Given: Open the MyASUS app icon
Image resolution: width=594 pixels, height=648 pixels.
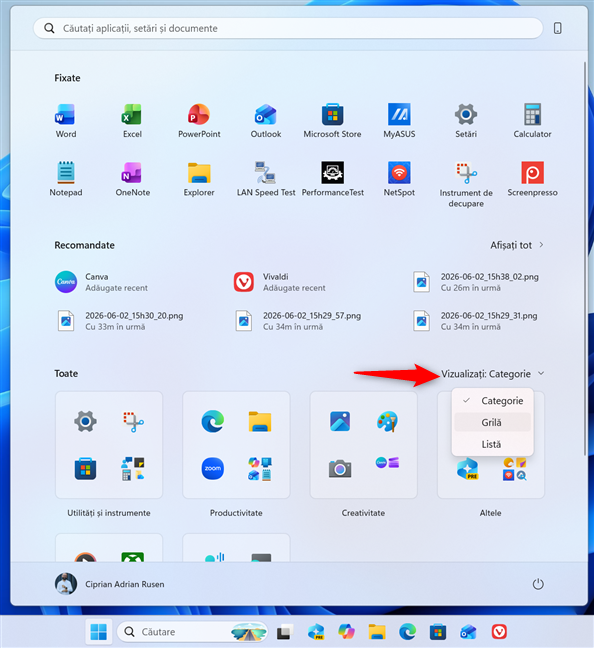Looking at the screenshot, I should click(399, 121).
